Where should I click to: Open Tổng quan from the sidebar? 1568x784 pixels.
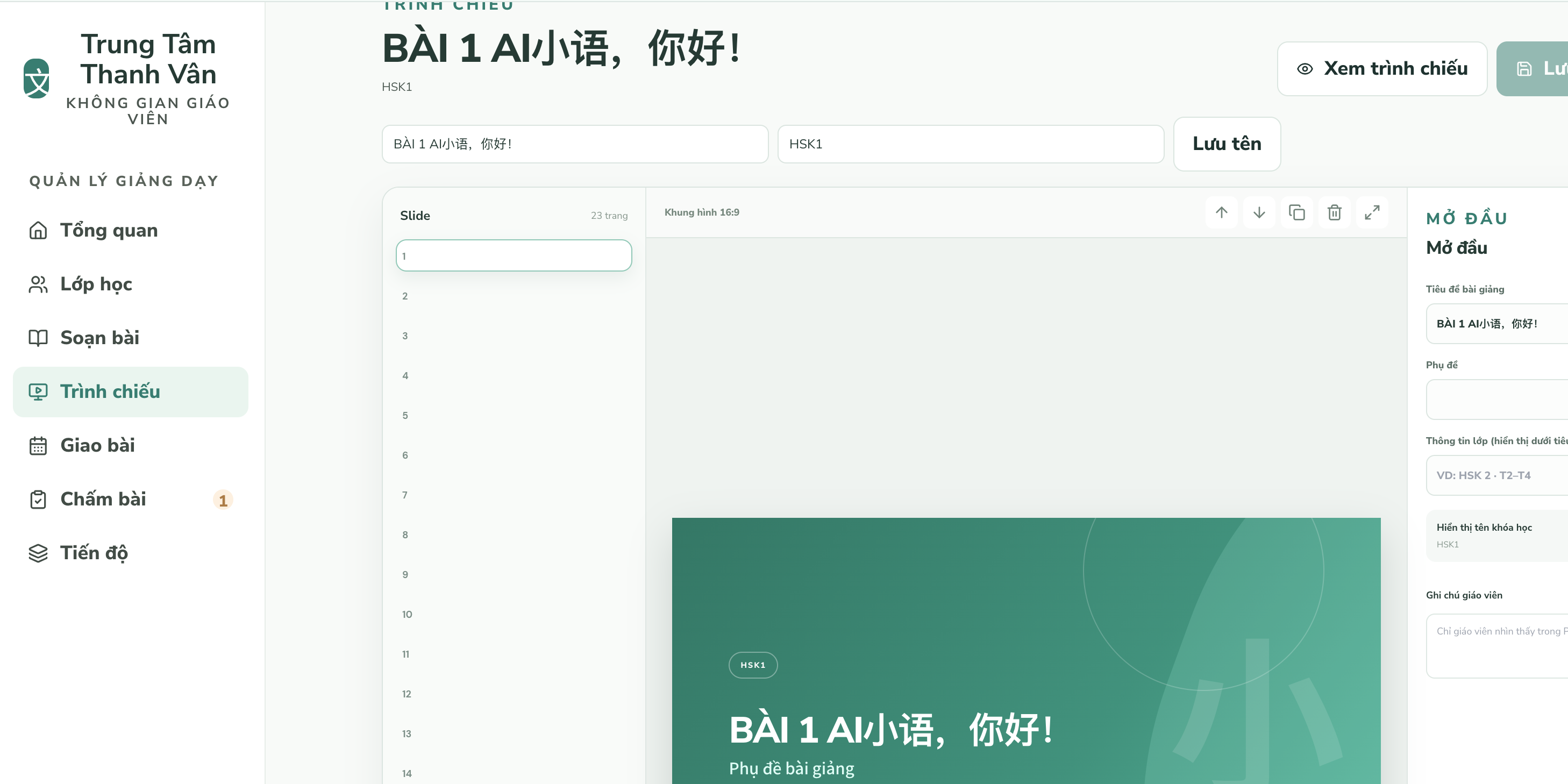coord(130,231)
